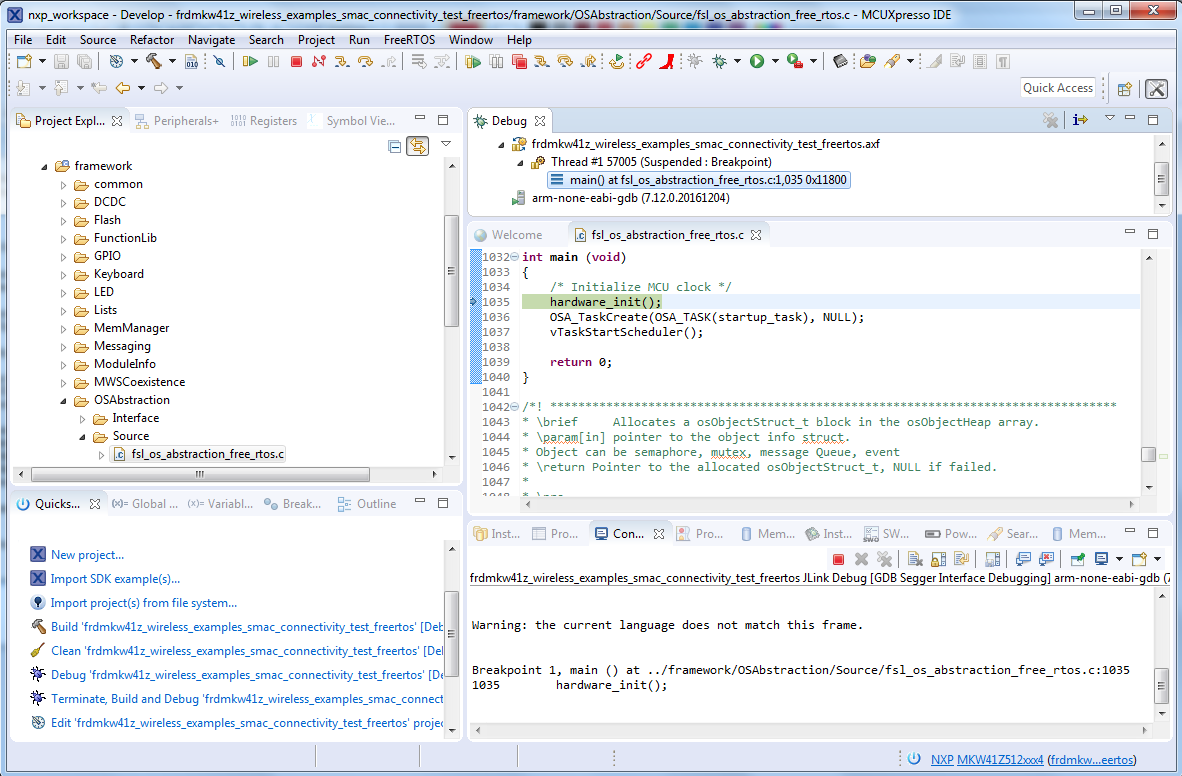Click the hammer Build icon
This screenshot has width=1182, height=776.
click(x=153, y=62)
